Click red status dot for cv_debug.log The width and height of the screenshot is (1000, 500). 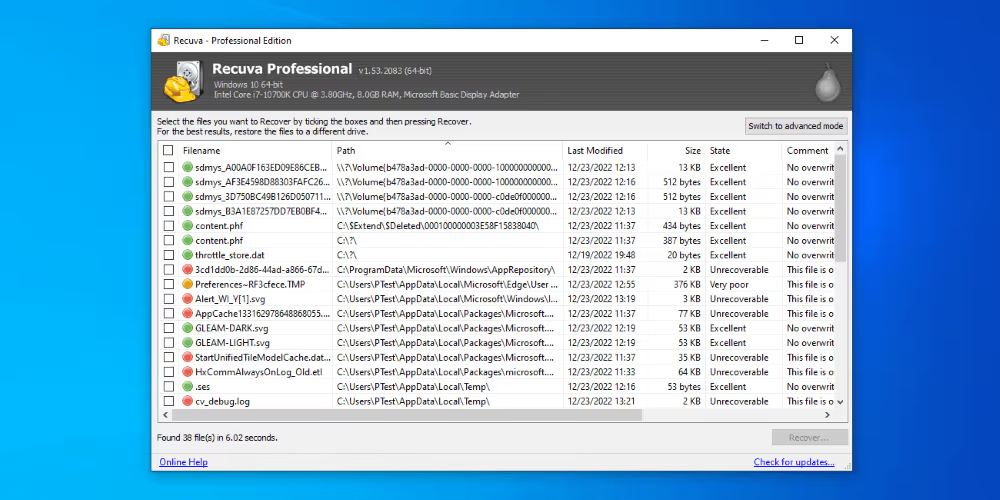tap(187, 401)
